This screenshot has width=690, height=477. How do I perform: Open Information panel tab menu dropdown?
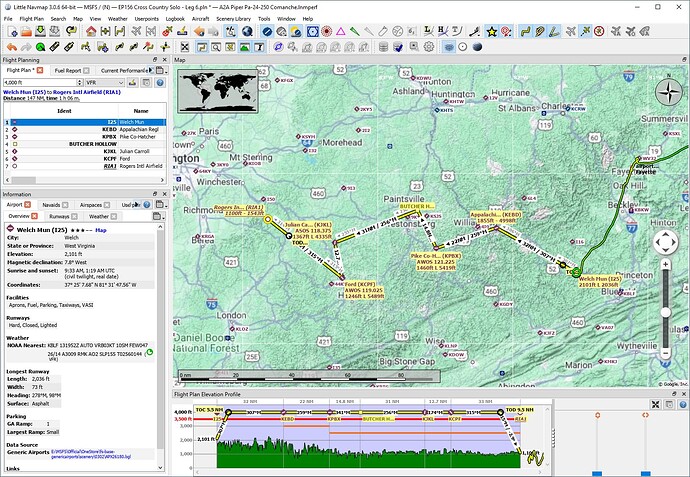tap(161, 205)
